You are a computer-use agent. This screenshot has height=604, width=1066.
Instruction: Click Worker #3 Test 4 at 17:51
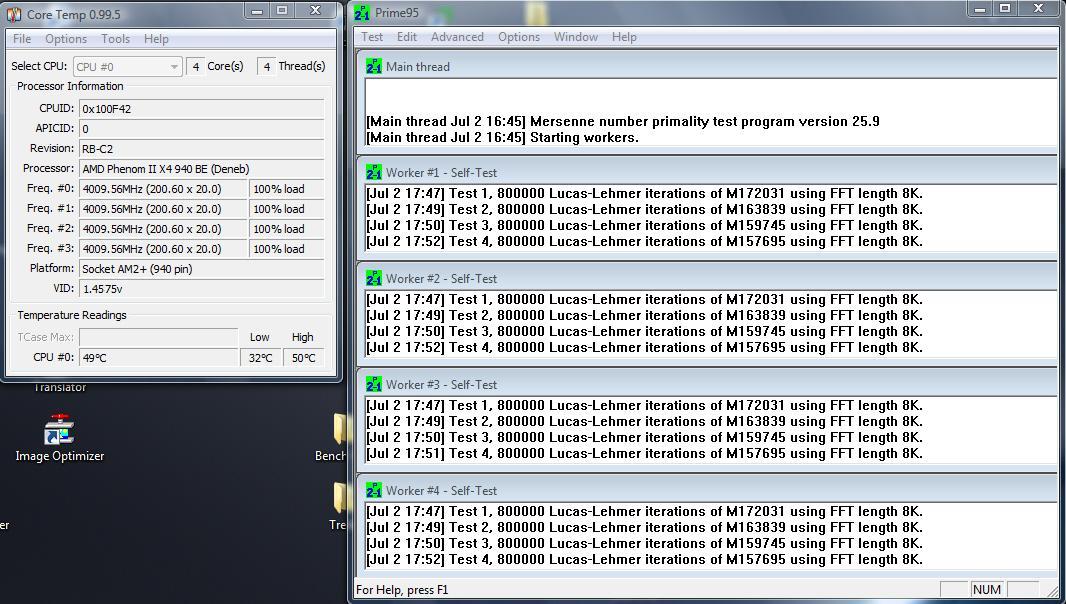[x=644, y=454]
